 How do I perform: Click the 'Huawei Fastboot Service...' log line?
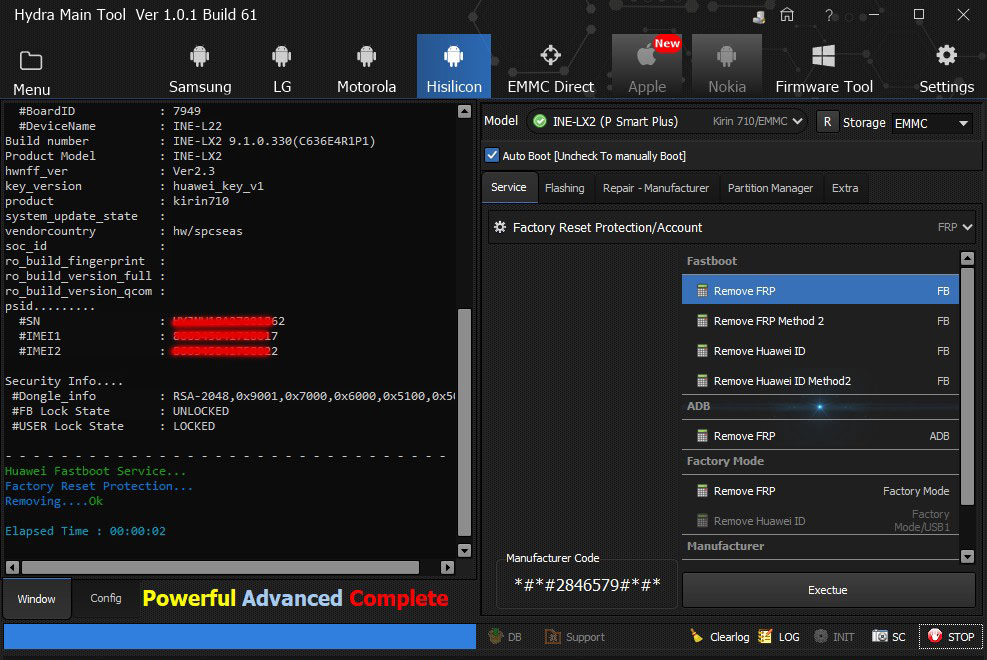click(x=96, y=471)
